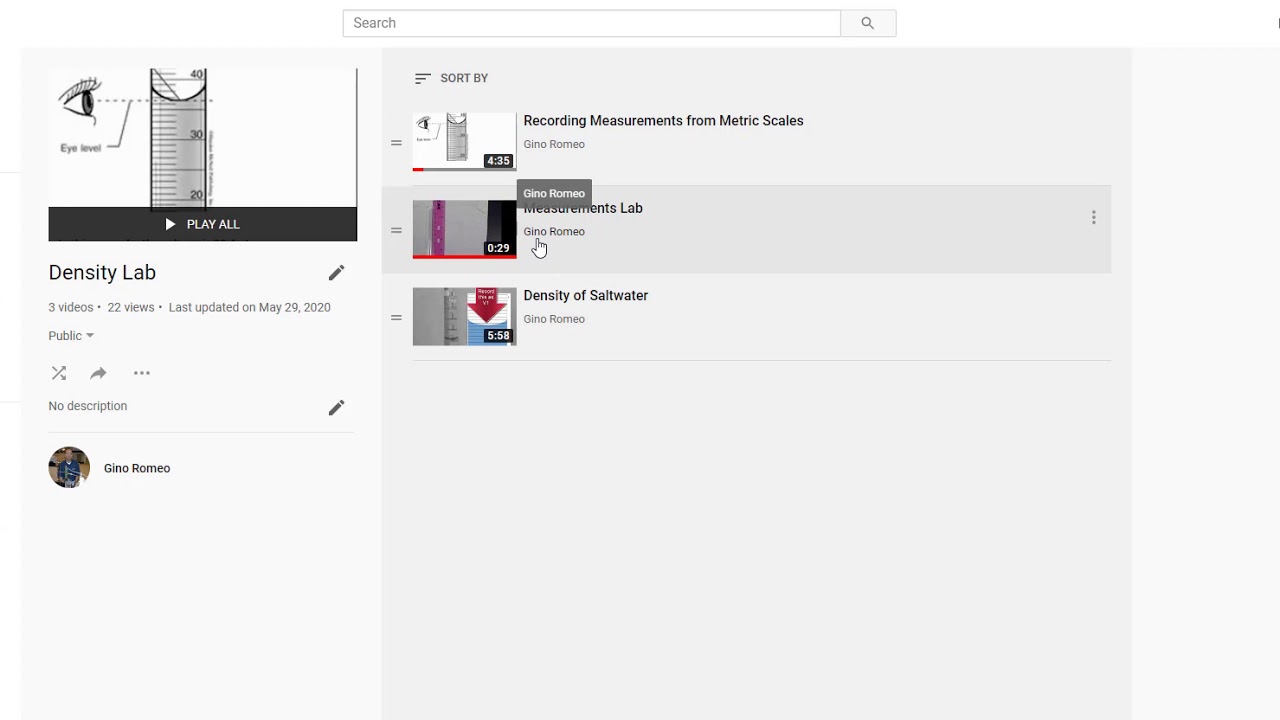The image size is (1280, 720).
Task: Click Gino Romeo under Recording Measurements
Action: click(554, 144)
